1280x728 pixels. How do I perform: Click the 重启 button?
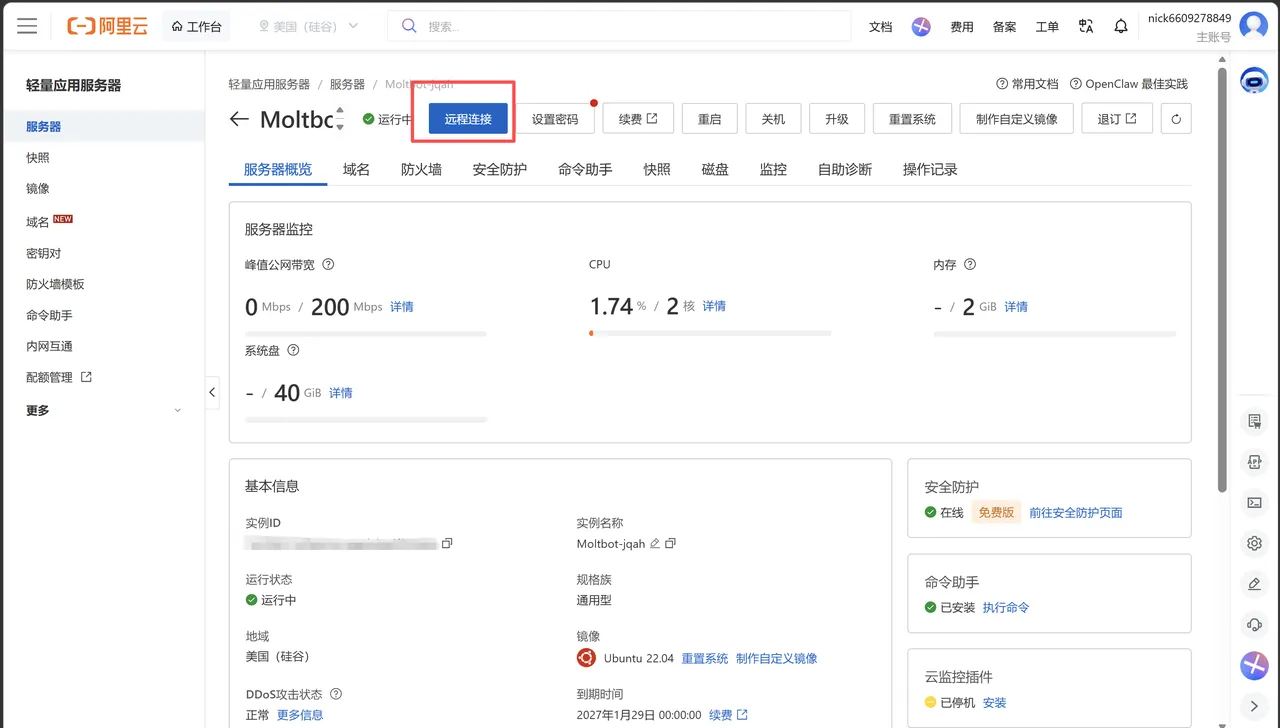coord(709,119)
